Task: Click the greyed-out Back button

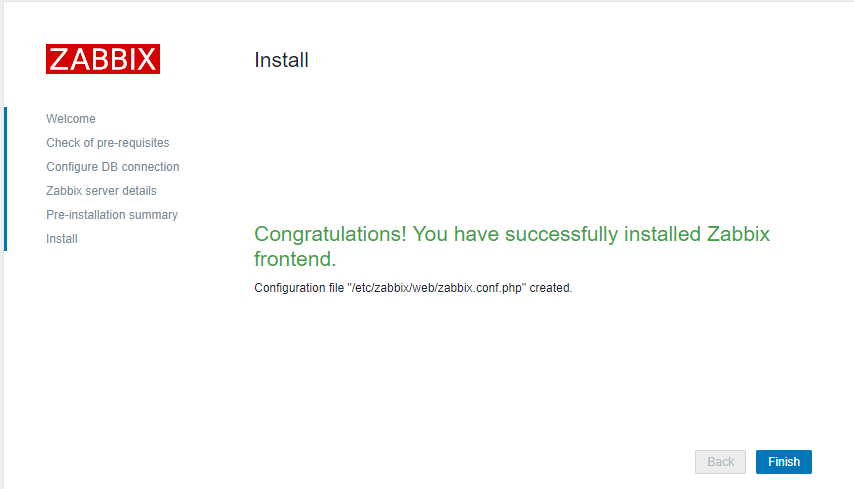Action: (720, 462)
